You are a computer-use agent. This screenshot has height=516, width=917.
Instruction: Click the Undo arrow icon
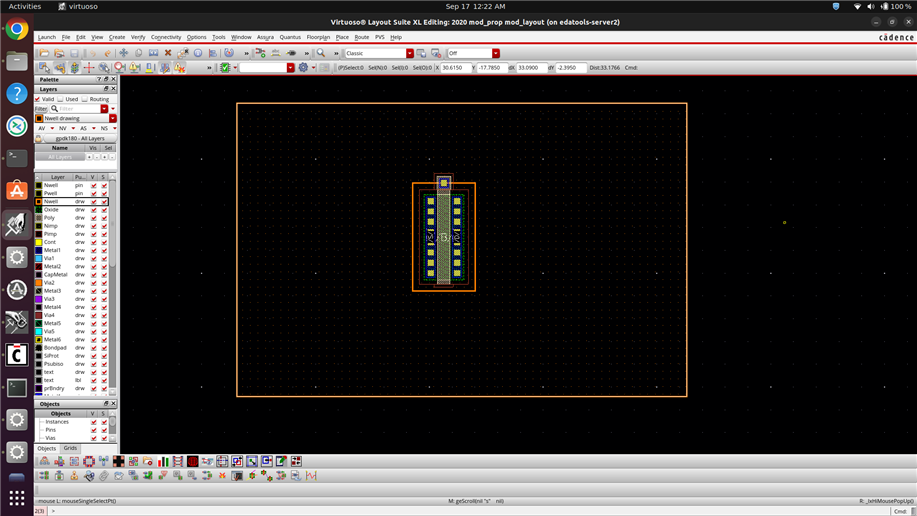92,53
